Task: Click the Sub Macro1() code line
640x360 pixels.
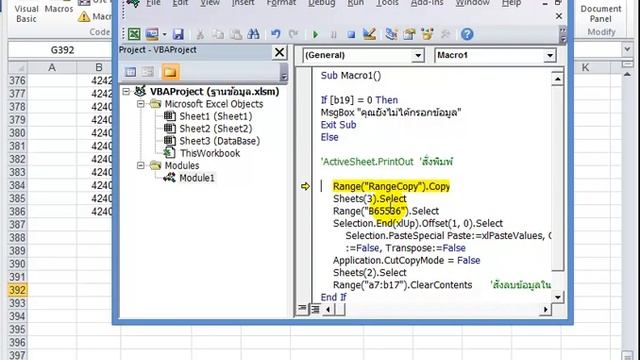Action: point(351,76)
